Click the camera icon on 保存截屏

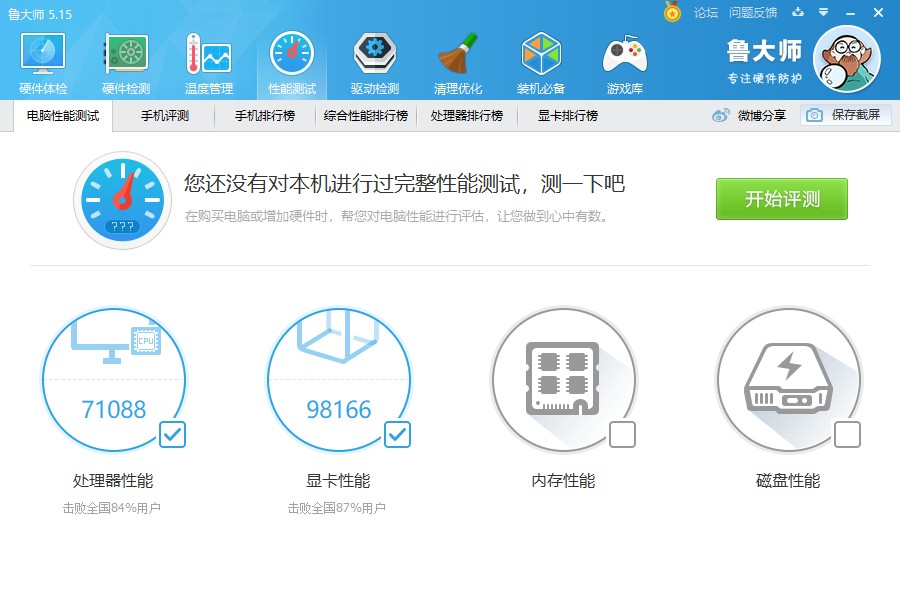click(x=814, y=115)
